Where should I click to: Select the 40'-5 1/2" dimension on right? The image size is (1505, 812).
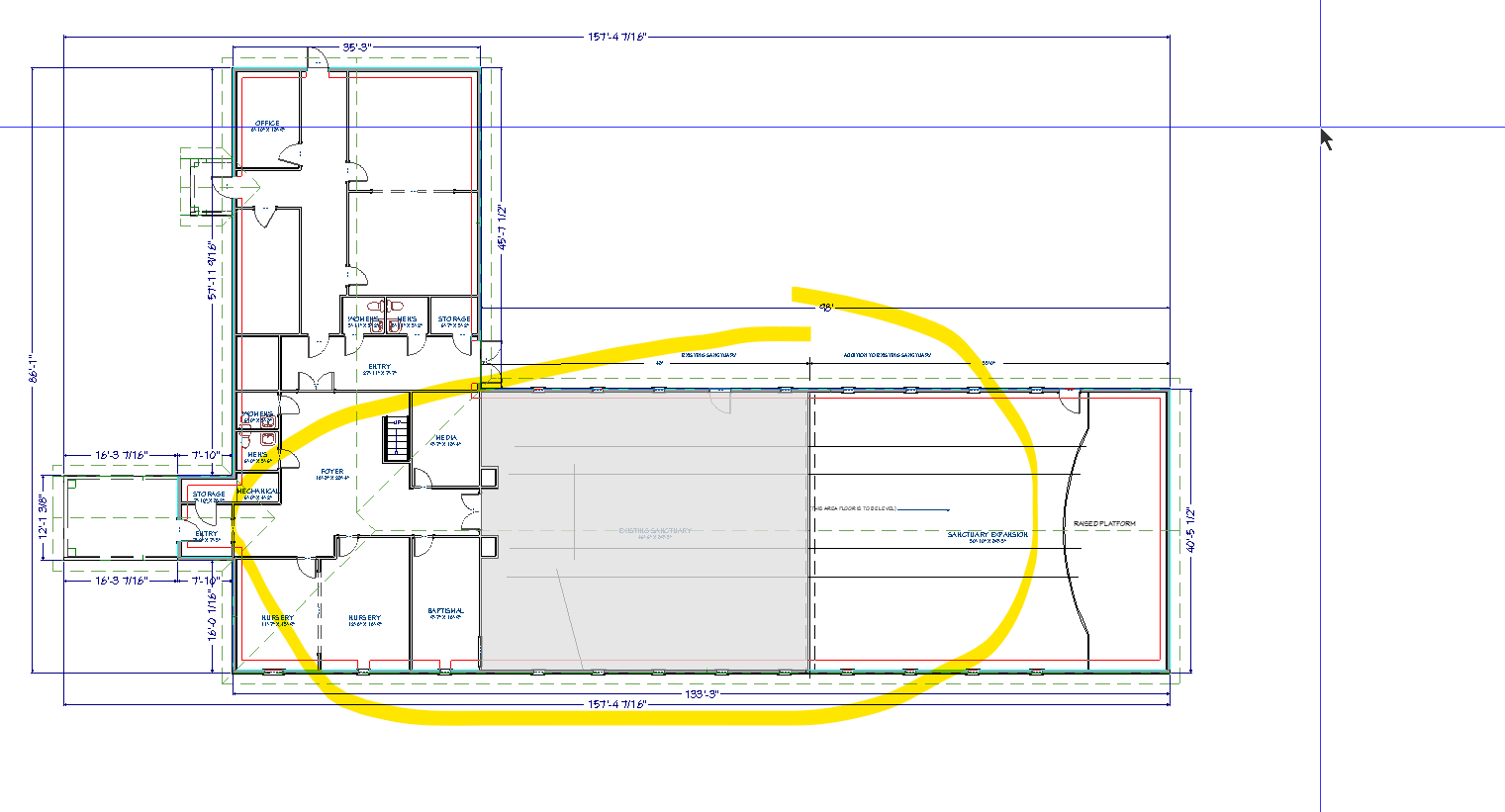coord(1191,529)
